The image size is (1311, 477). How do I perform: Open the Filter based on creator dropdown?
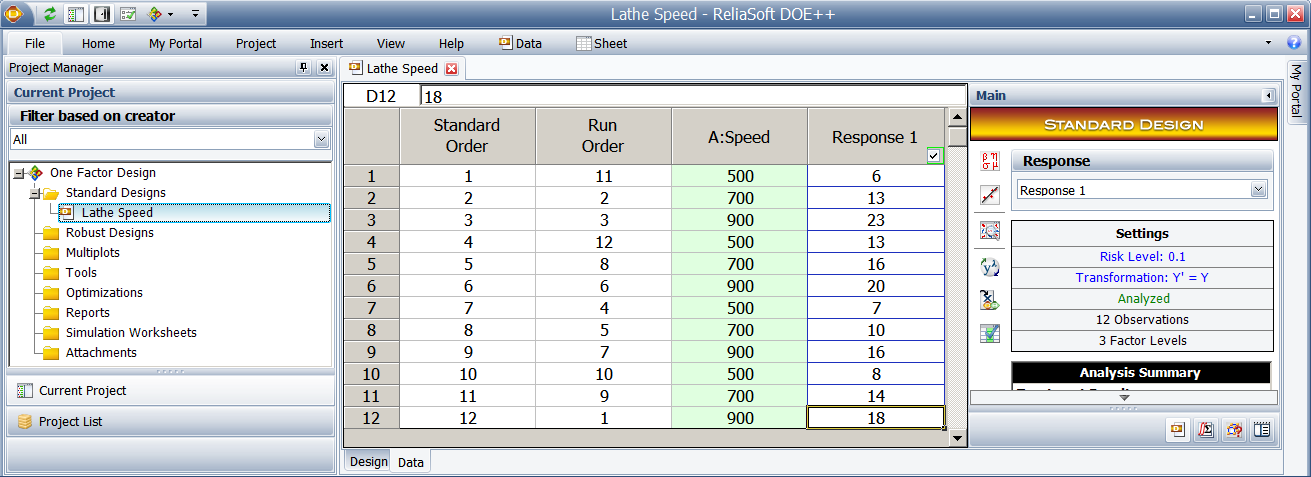pos(321,139)
